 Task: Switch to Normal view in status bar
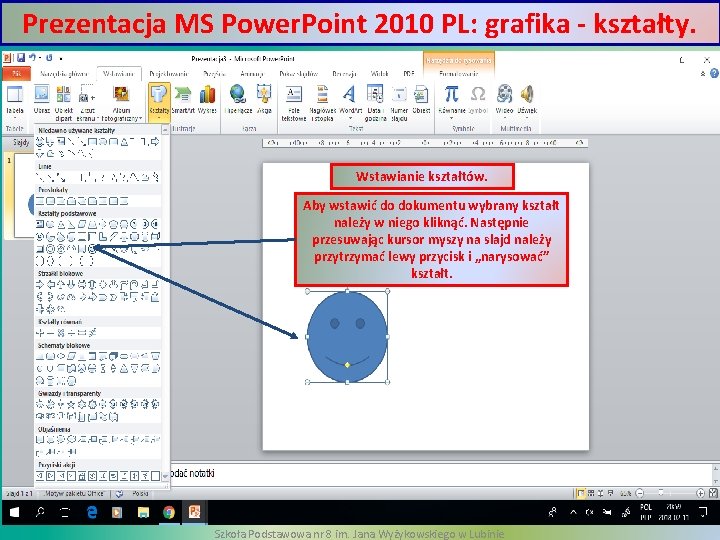[x=581, y=494]
